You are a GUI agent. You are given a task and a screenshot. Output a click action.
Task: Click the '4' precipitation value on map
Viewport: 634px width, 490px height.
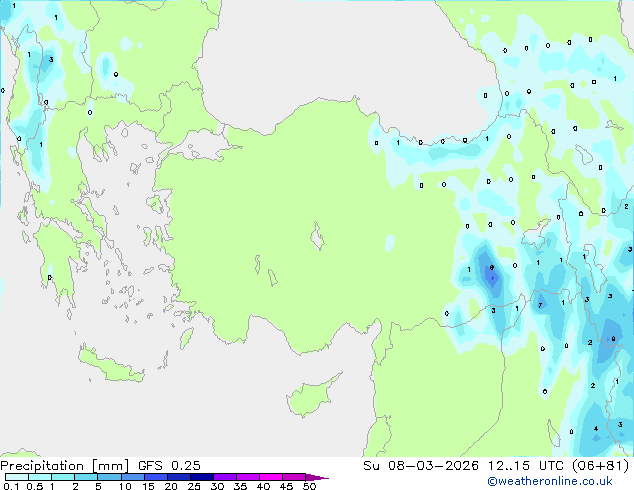596,429
